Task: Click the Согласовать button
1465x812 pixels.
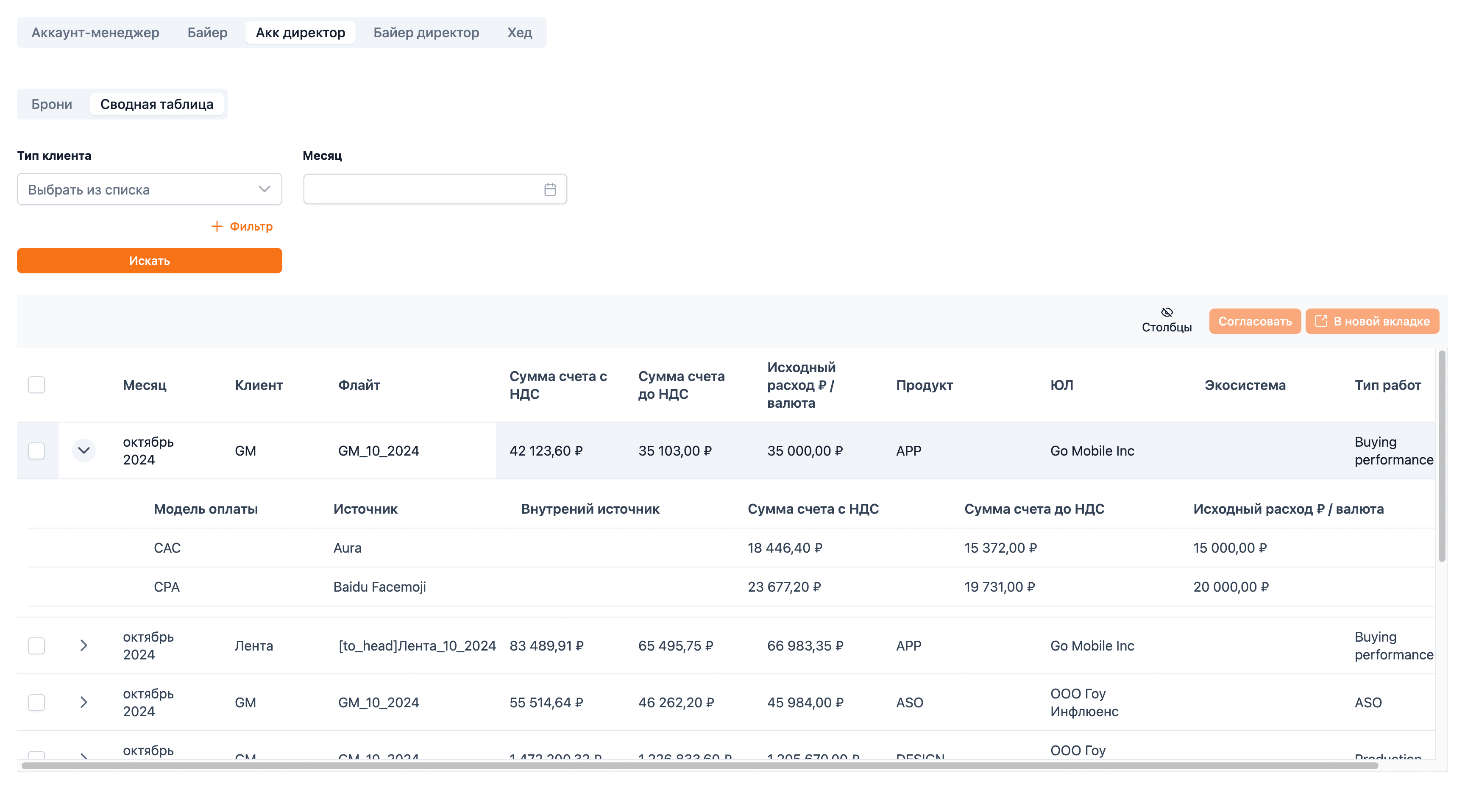Action: [x=1255, y=321]
